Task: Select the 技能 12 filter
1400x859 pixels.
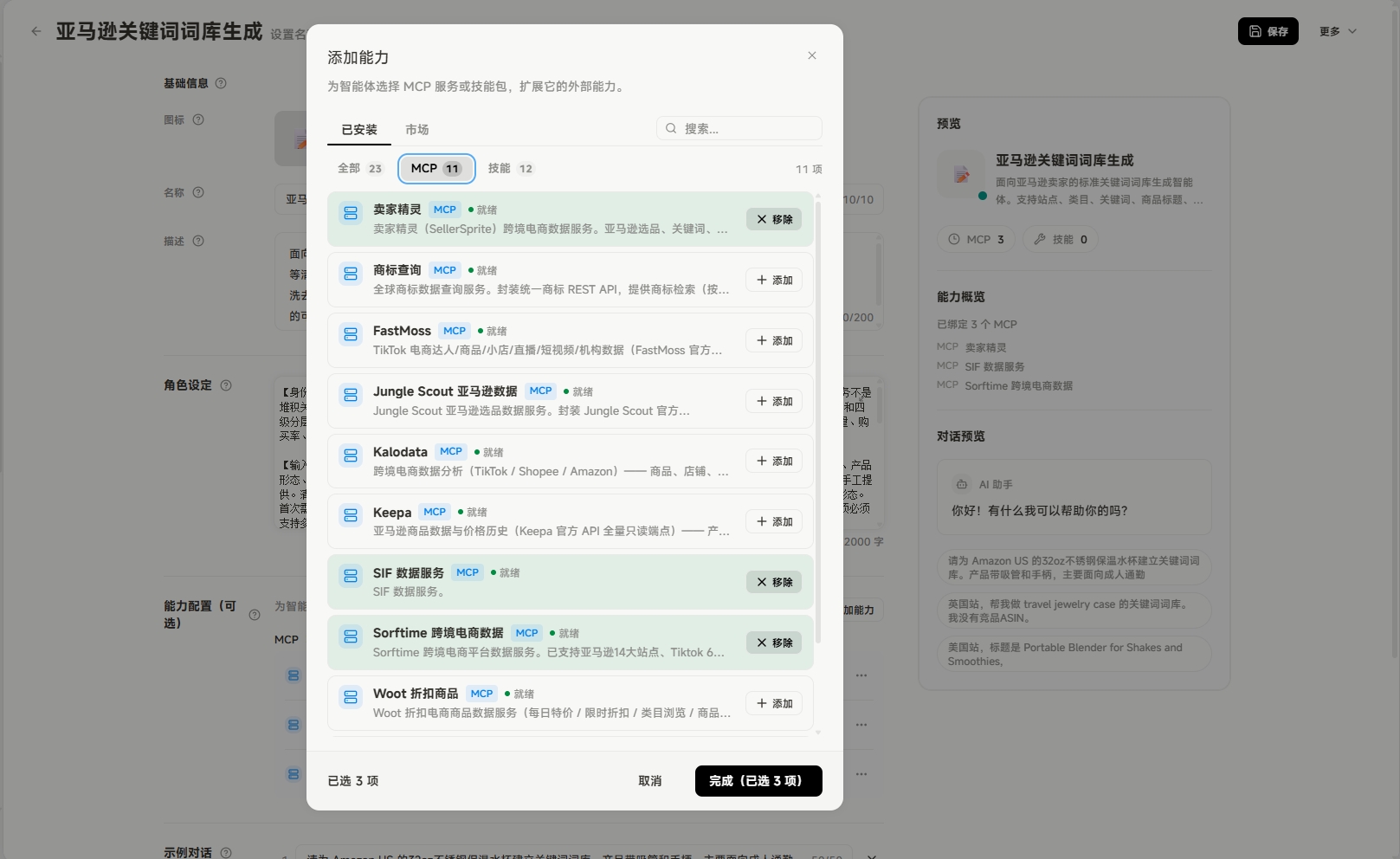Action: 511,169
